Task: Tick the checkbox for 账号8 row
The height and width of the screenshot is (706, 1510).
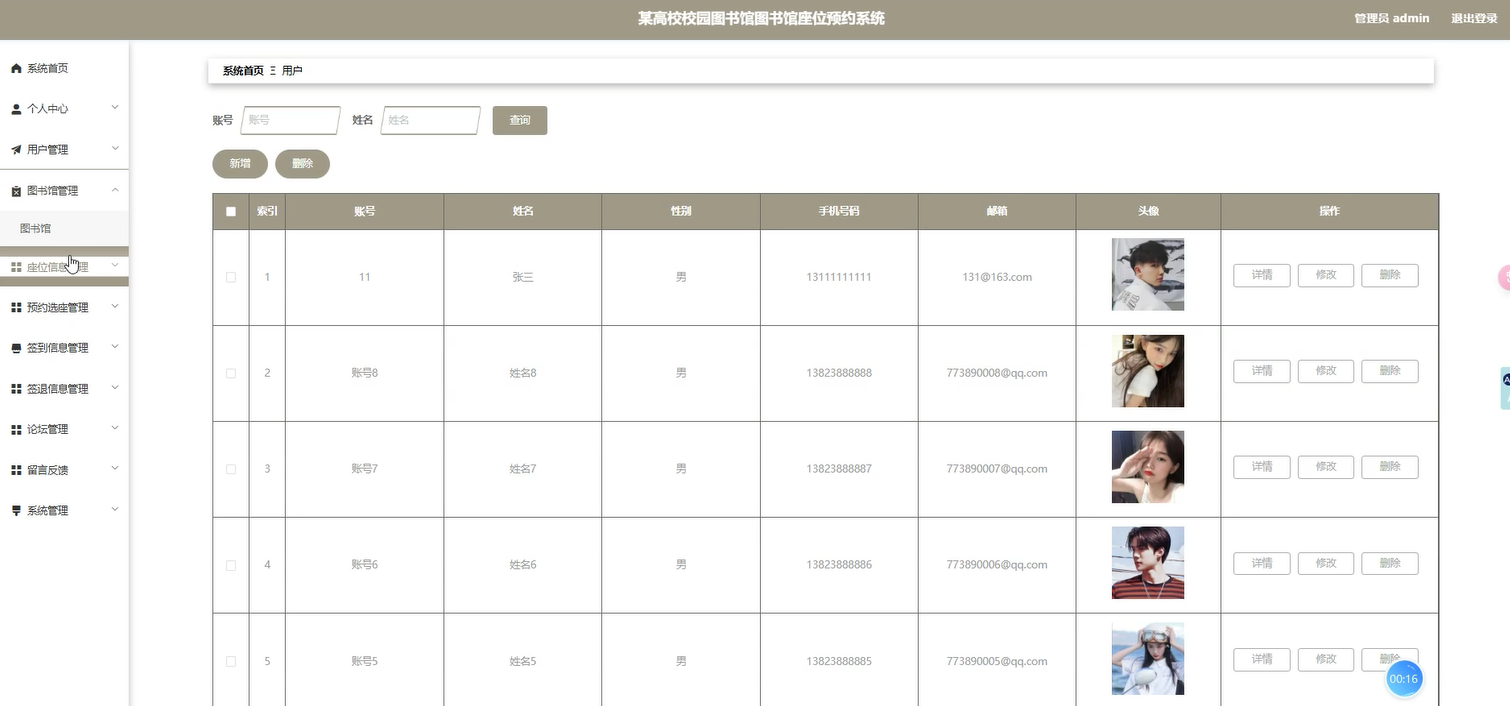Action: tap(231, 373)
